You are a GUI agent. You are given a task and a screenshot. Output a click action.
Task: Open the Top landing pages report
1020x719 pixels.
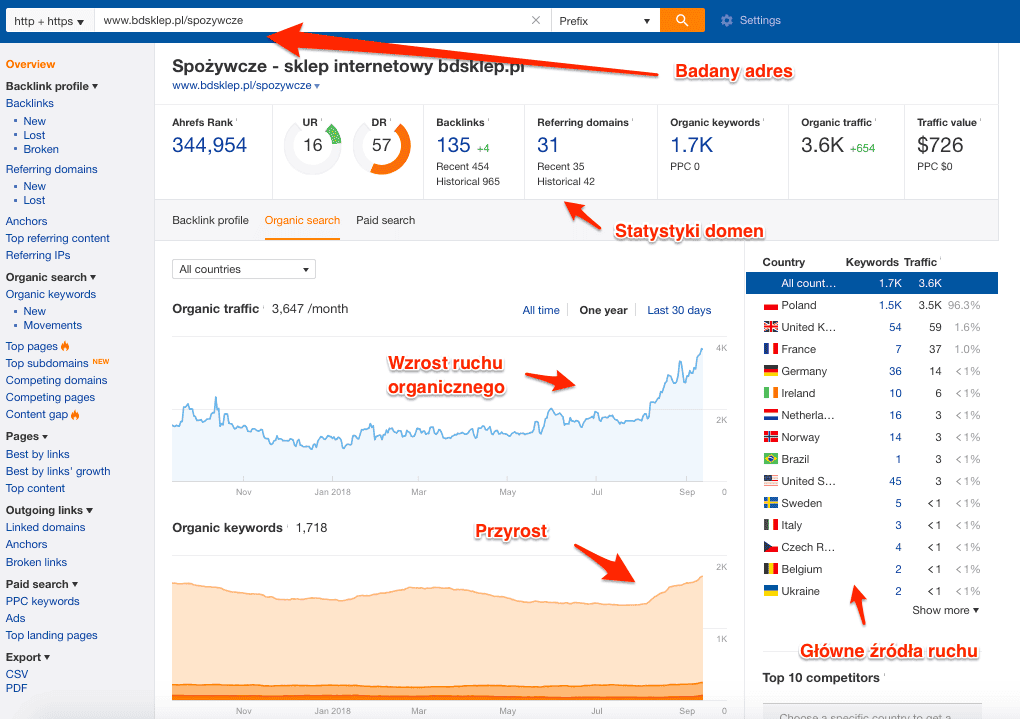[52, 635]
